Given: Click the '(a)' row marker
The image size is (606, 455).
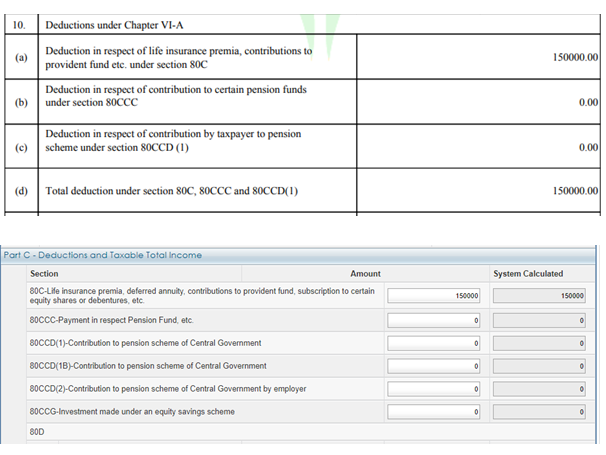Looking at the screenshot, I should tap(21, 57).
